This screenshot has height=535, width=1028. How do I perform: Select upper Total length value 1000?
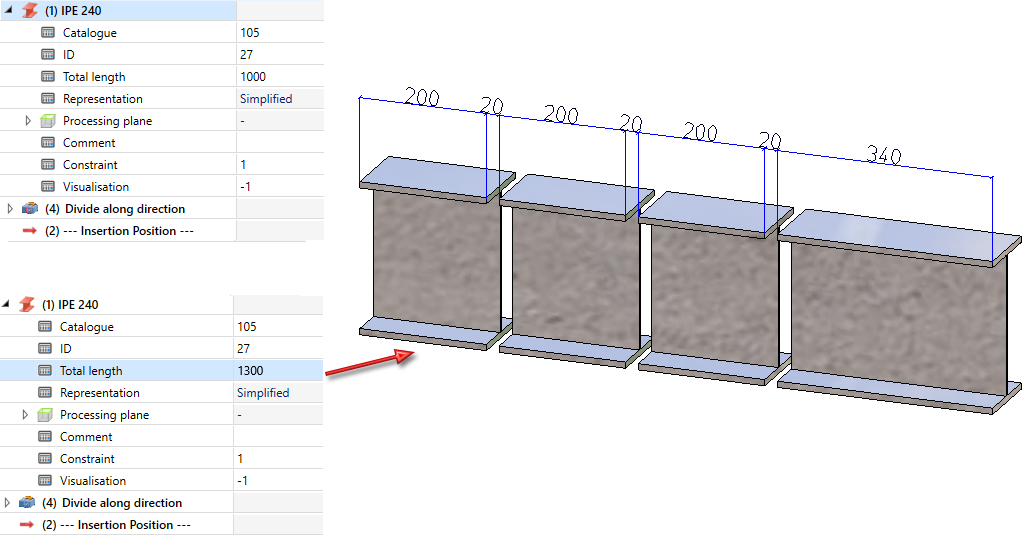[253, 77]
